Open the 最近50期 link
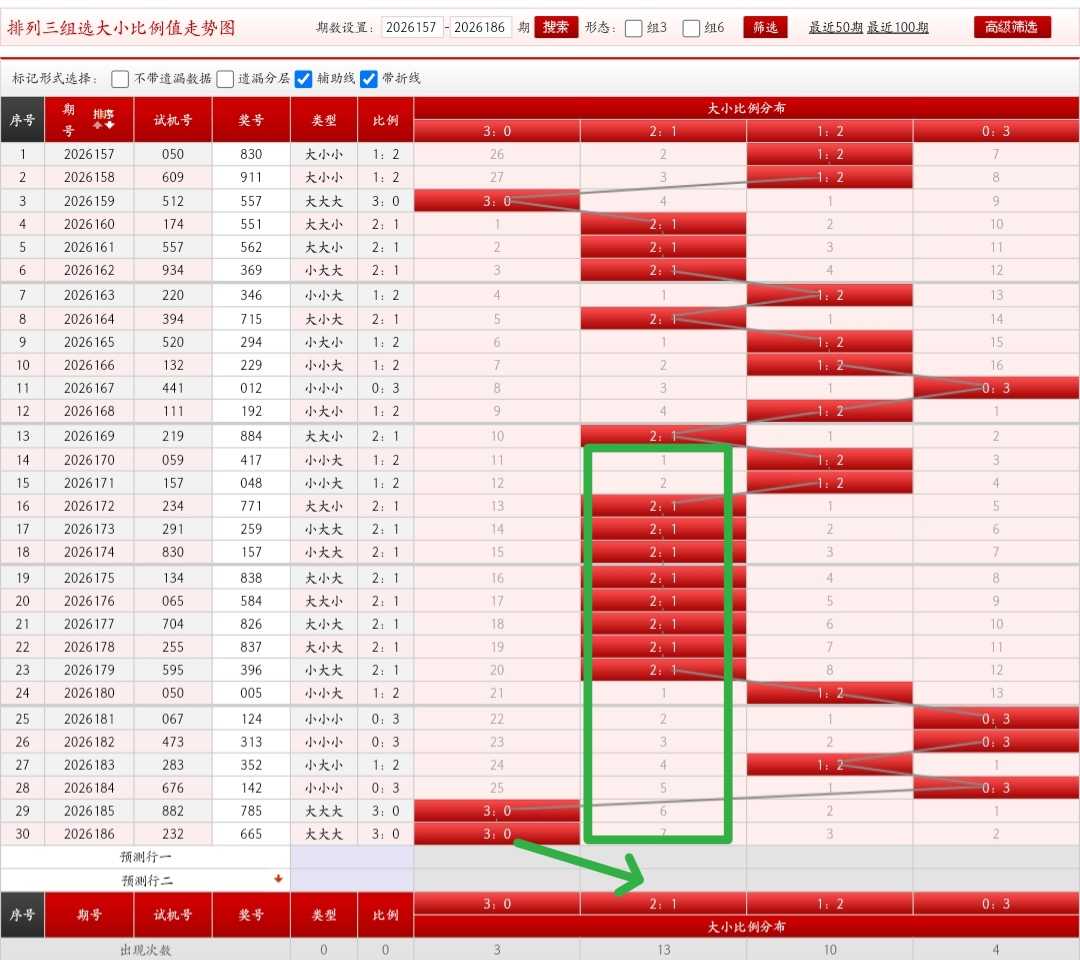Screen dimensions: 1080x960 pyautogui.click(x=835, y=28)
